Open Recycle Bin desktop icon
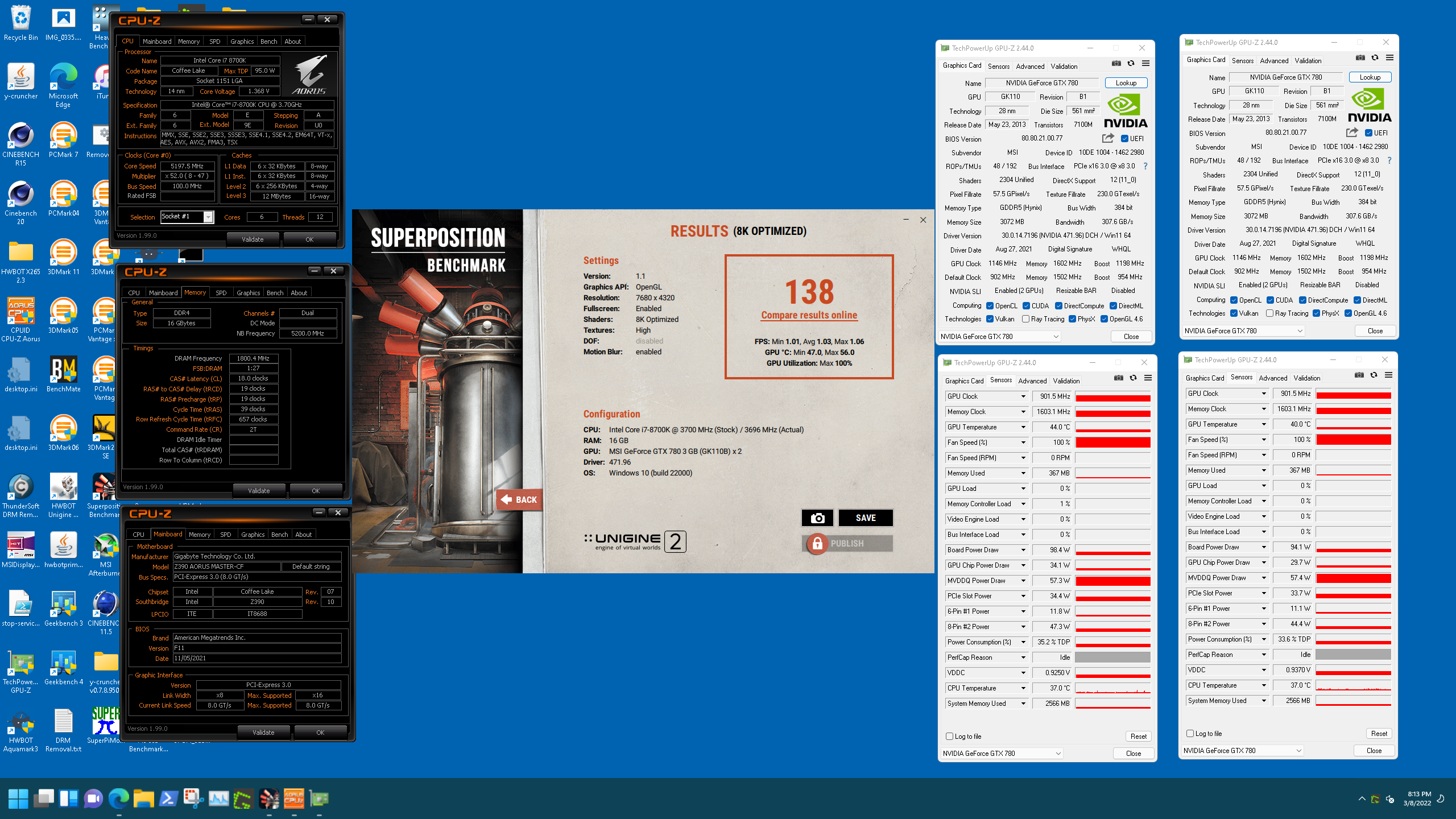This screenshot has width=1456, height=819. tap(20, 23)
